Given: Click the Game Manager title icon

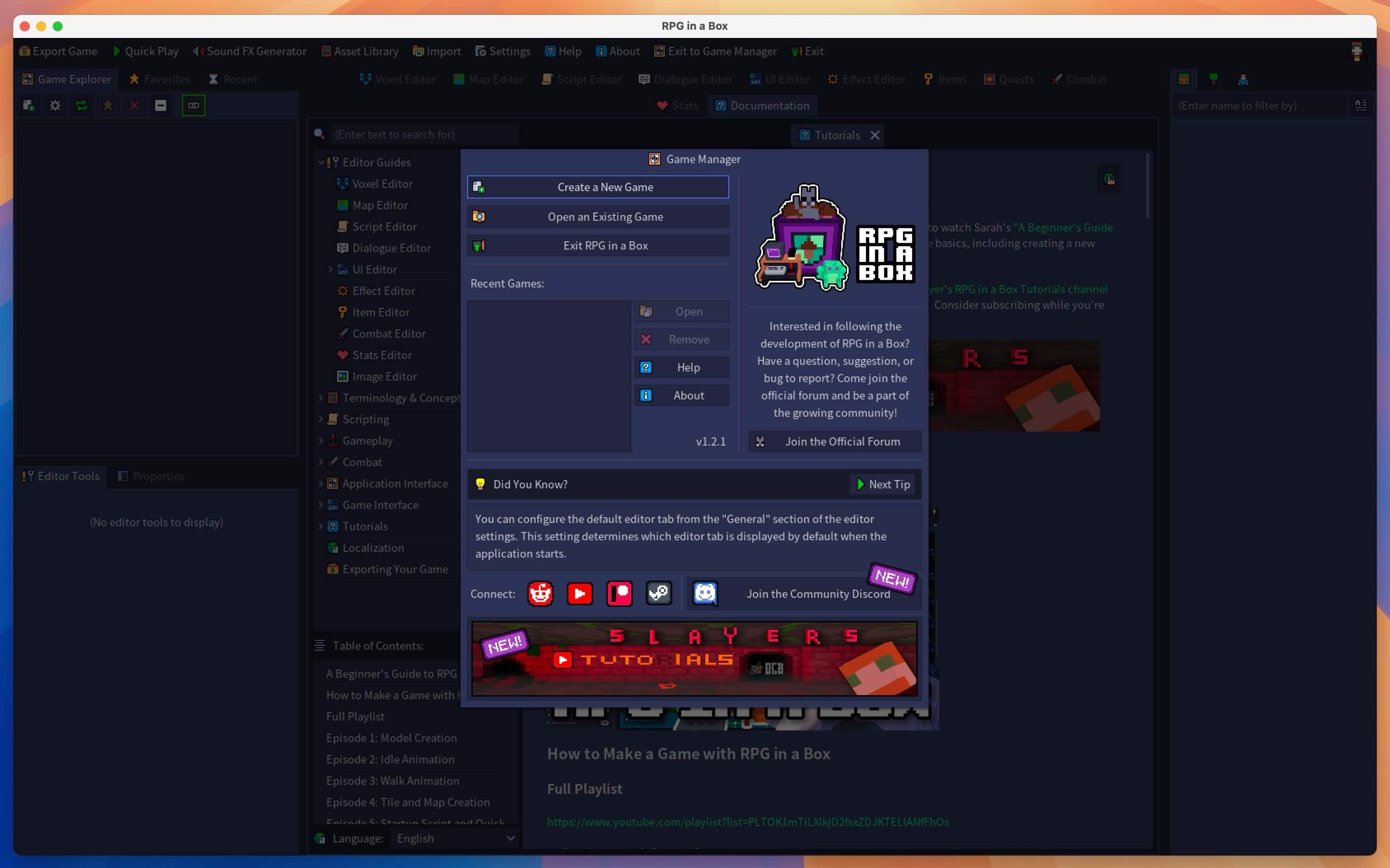Looking at the screenshot, I should pyautogui.click(x=654, y=159).
